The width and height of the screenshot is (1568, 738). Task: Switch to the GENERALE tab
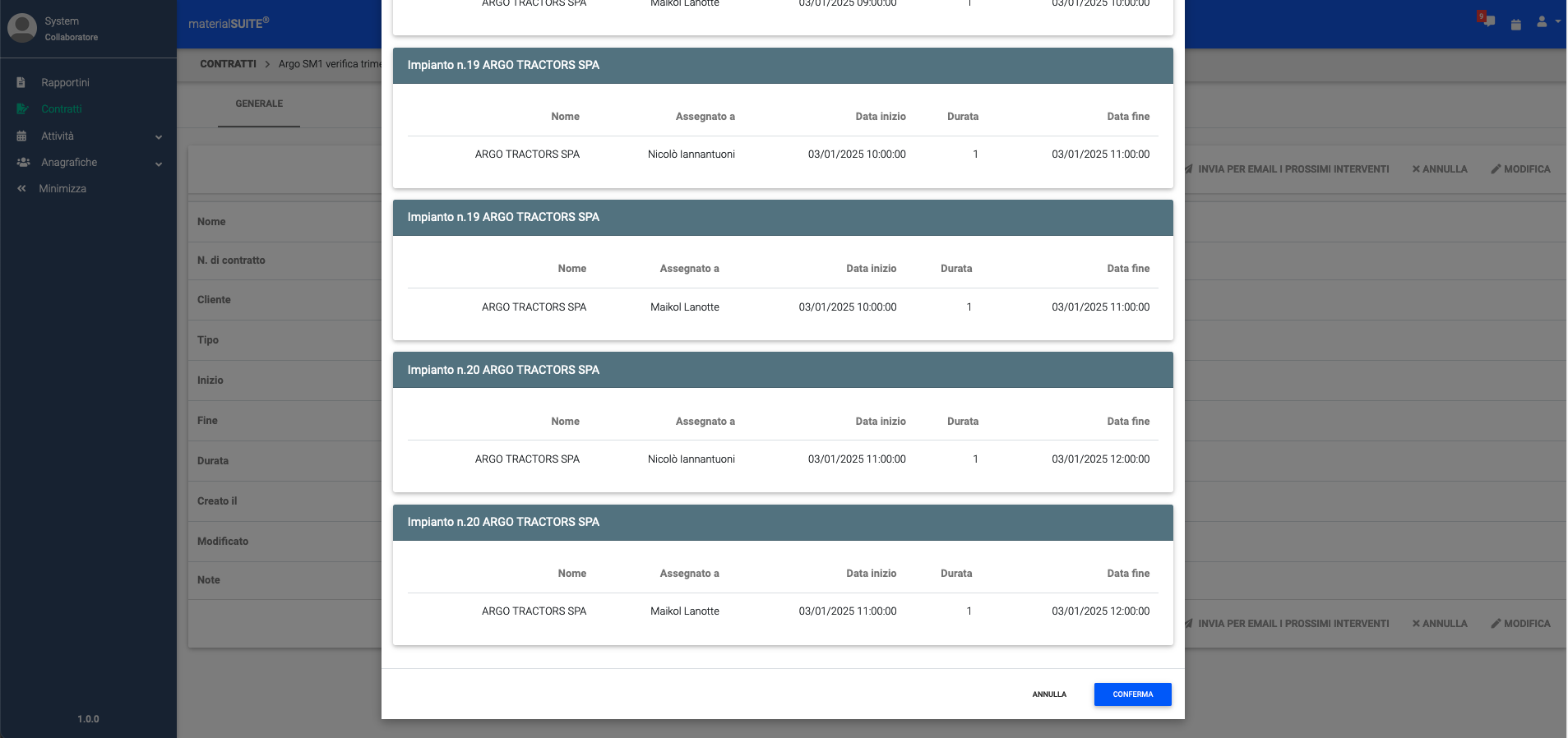pyautogui.click(x=259, y=104)
